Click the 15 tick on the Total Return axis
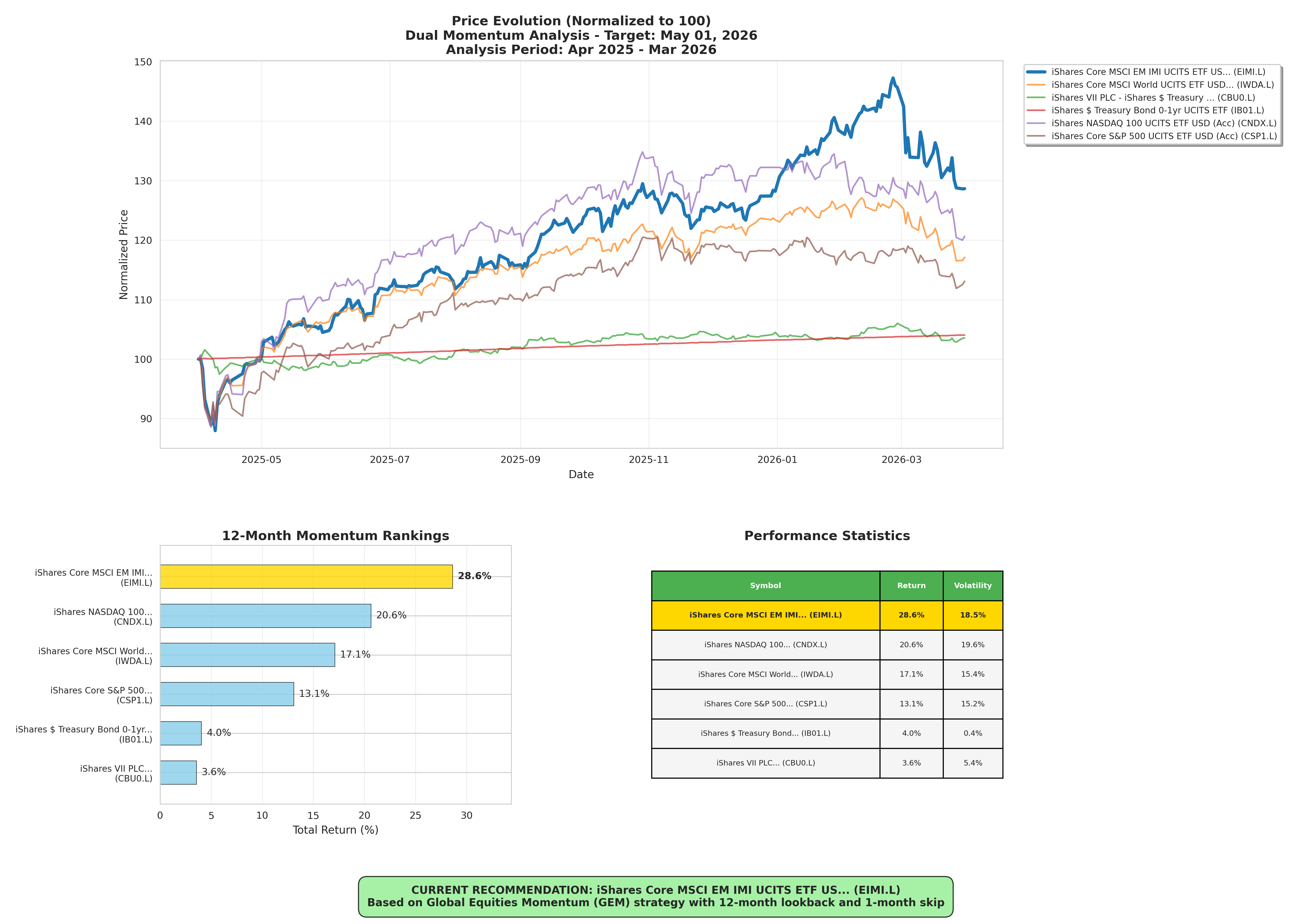 (313, 815)
